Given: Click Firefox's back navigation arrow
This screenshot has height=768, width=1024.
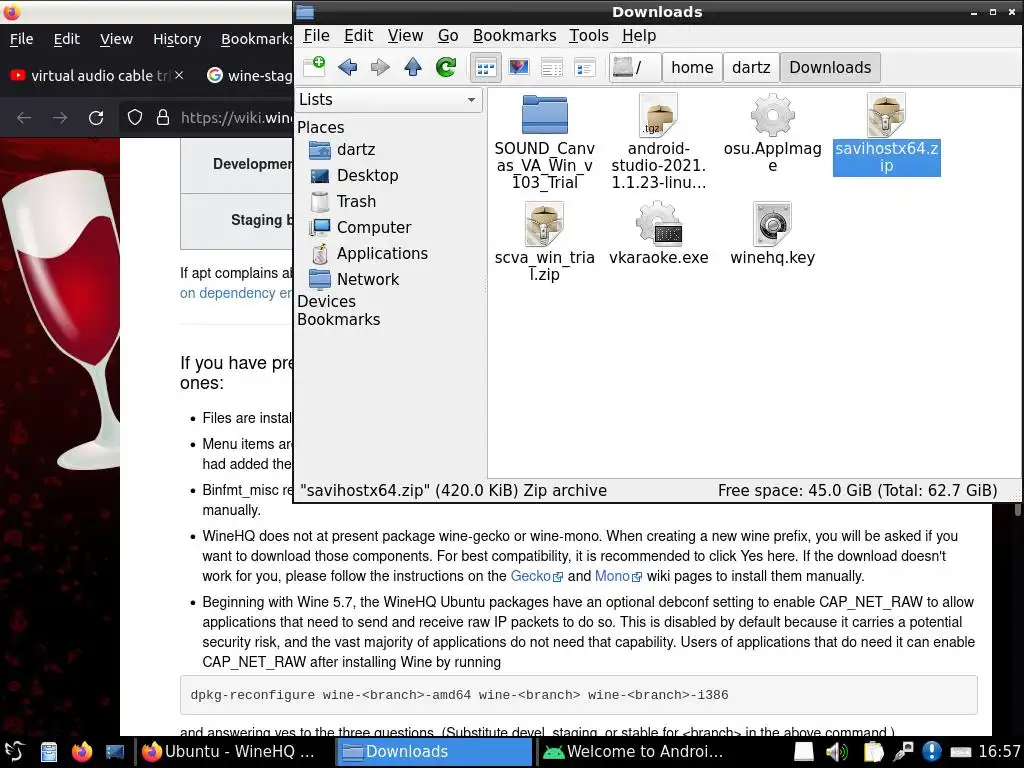Looking at the screenshot, I should pos(24,118).
